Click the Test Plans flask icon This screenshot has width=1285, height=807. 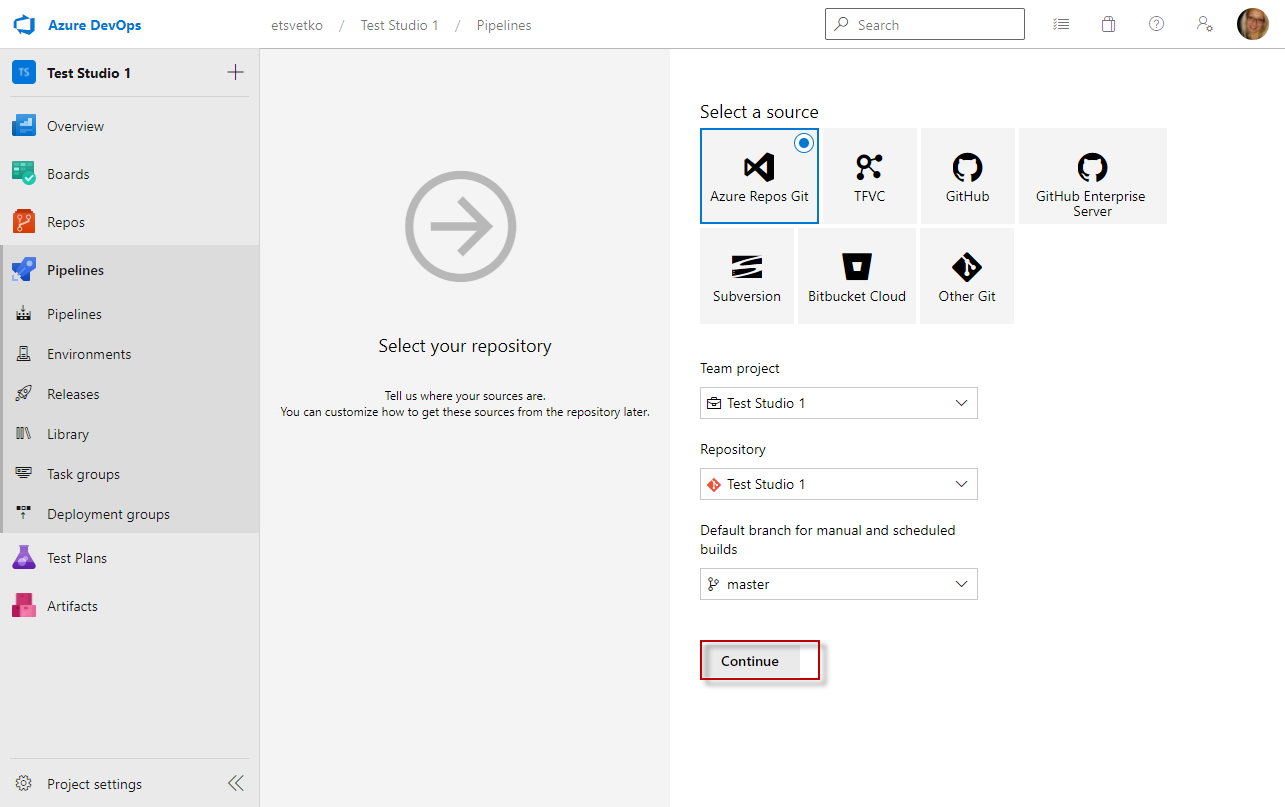point(24,558)
